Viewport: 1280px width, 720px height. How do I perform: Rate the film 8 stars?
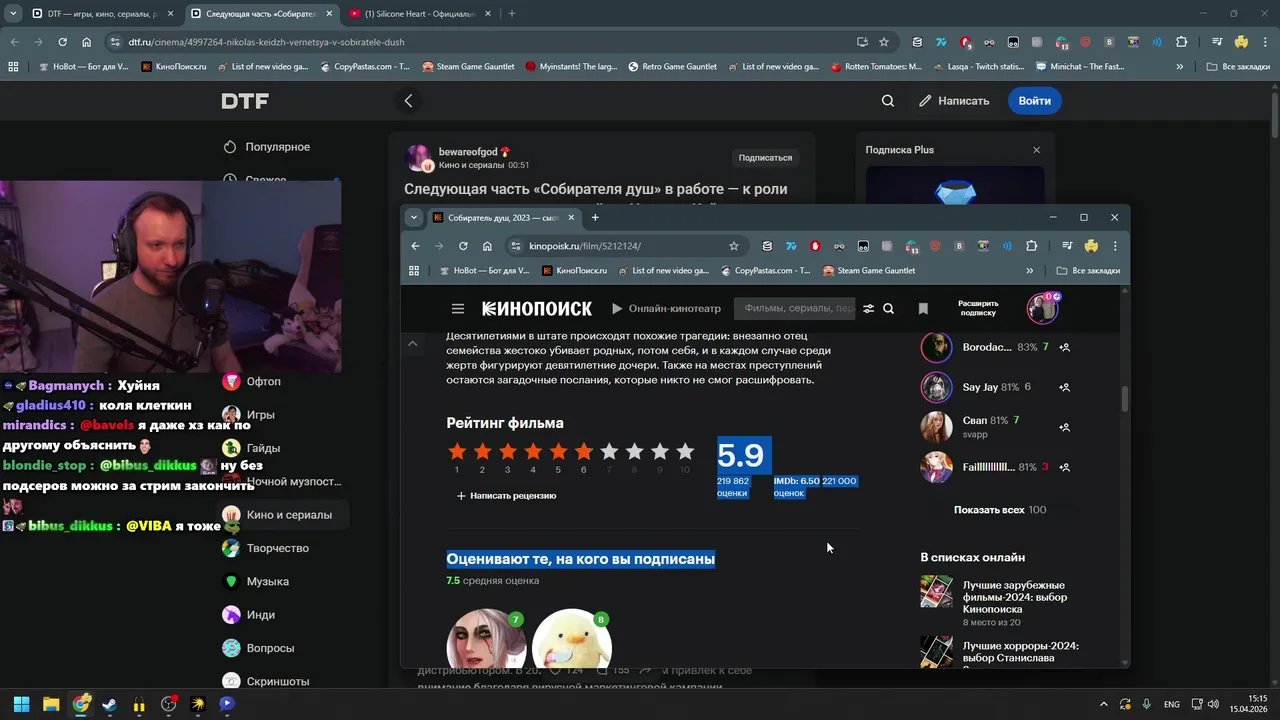[634, 452]
